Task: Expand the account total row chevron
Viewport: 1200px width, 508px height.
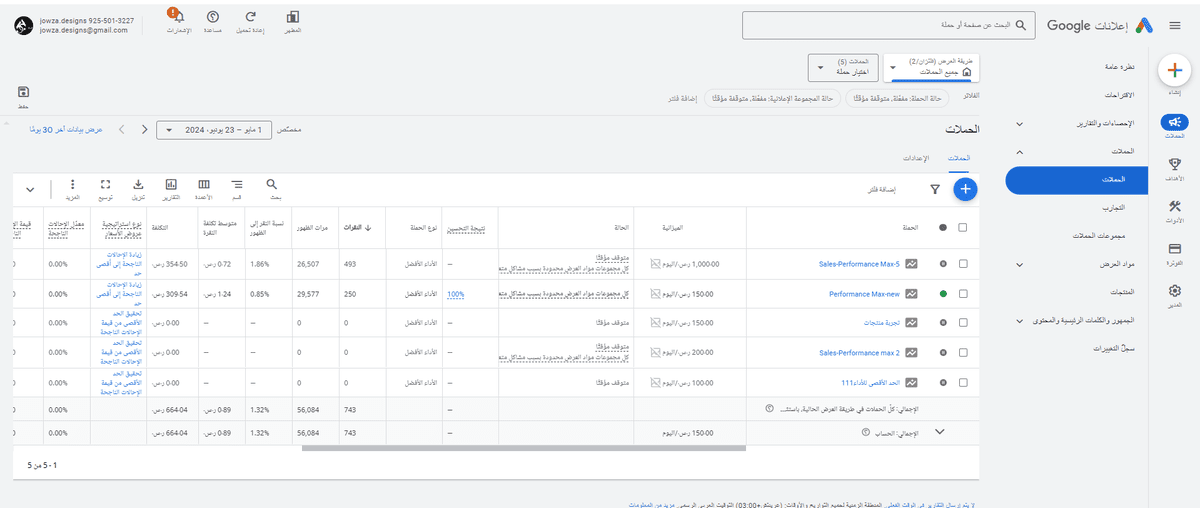Action: [x=939, y=432]
